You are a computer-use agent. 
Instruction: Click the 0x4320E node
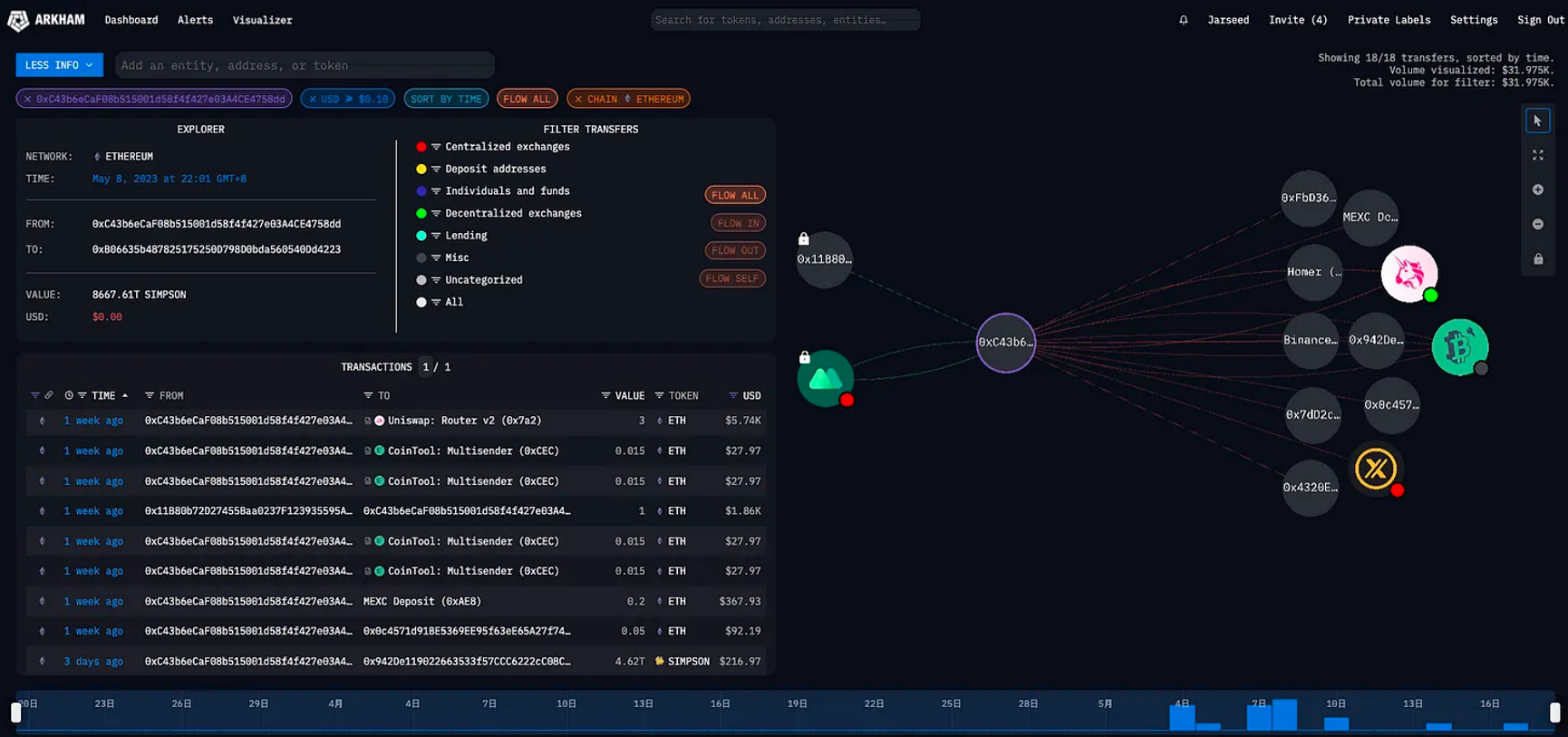(x=1310, y=488)
